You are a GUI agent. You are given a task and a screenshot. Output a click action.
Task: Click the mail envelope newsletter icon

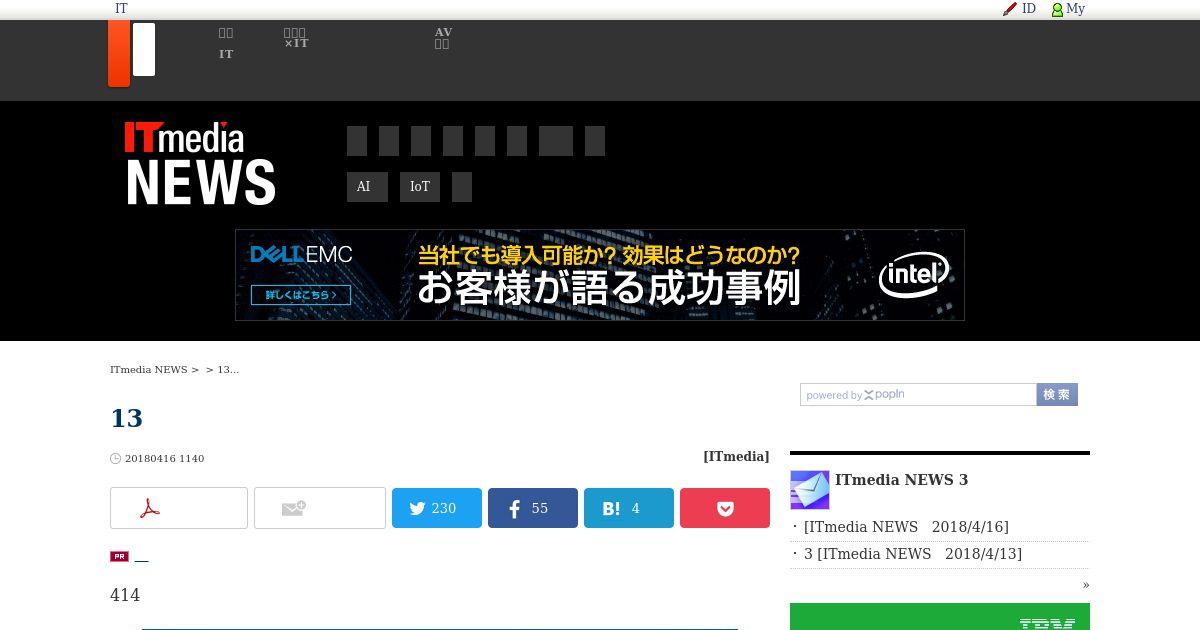tap(810, 490)
